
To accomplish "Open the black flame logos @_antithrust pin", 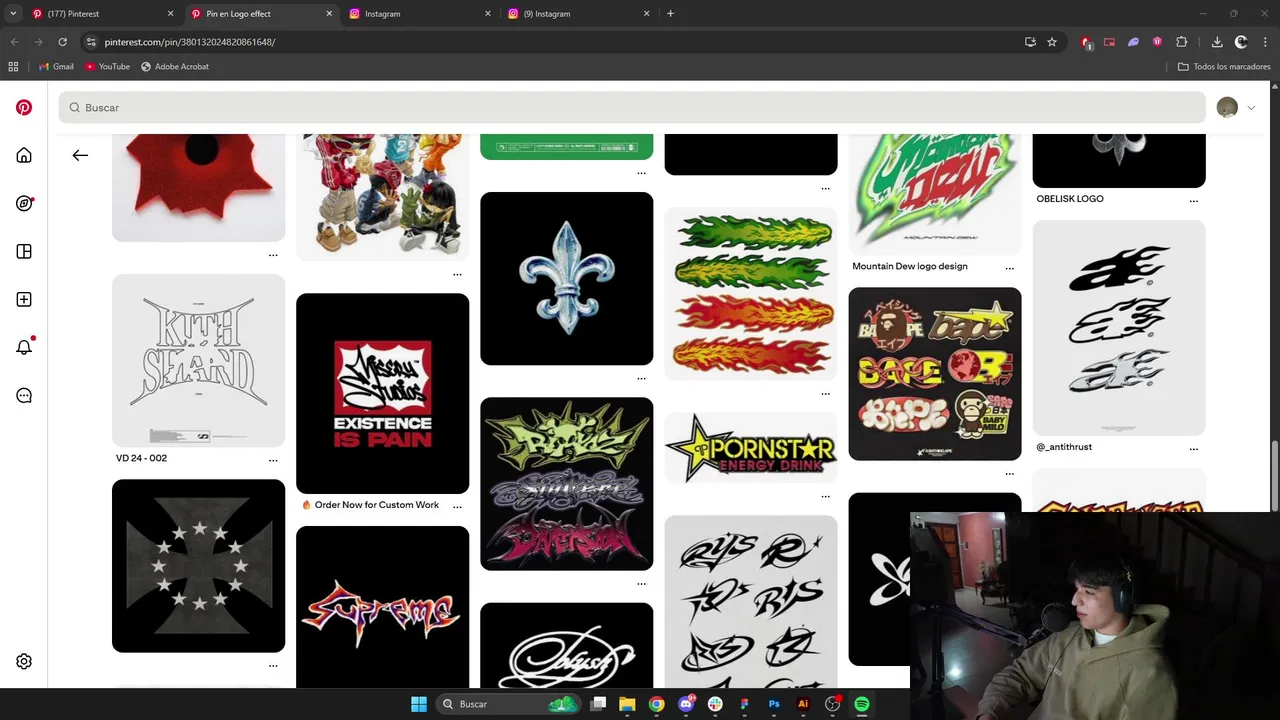I will [x=1118, y=328].
